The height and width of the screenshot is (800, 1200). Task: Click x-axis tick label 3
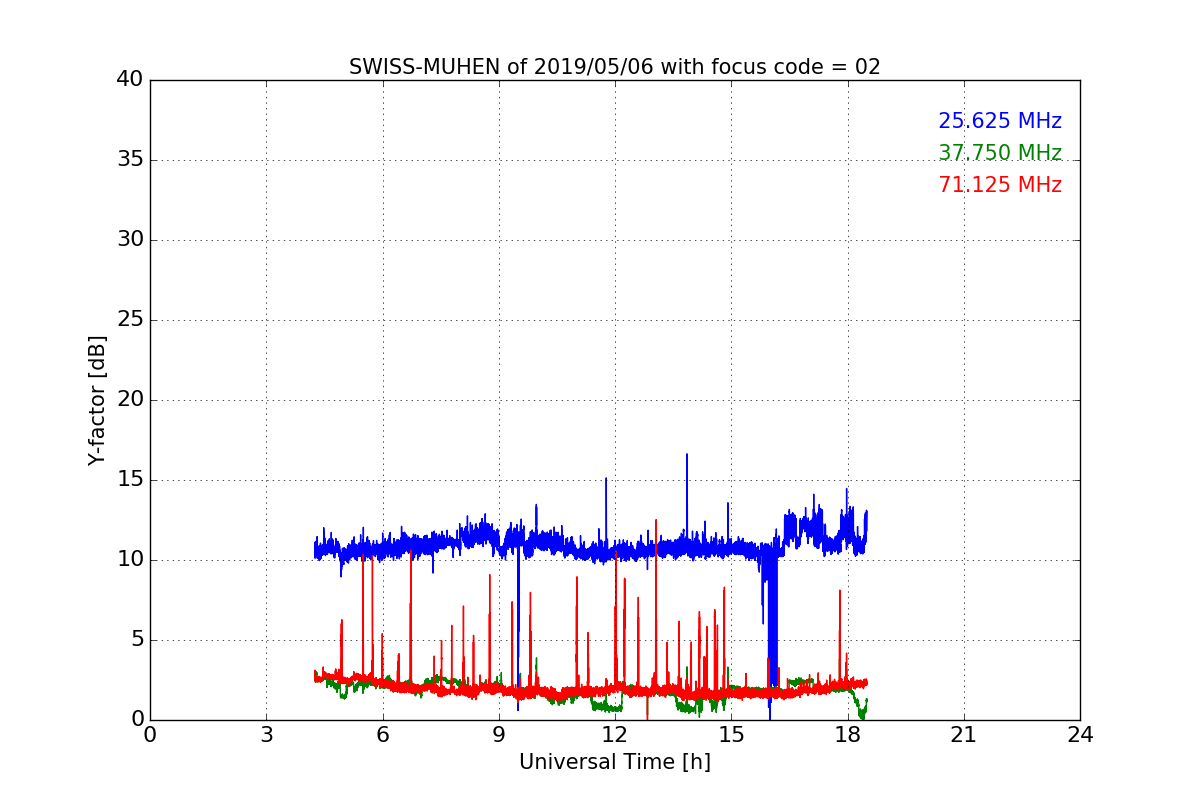[266, 735]
